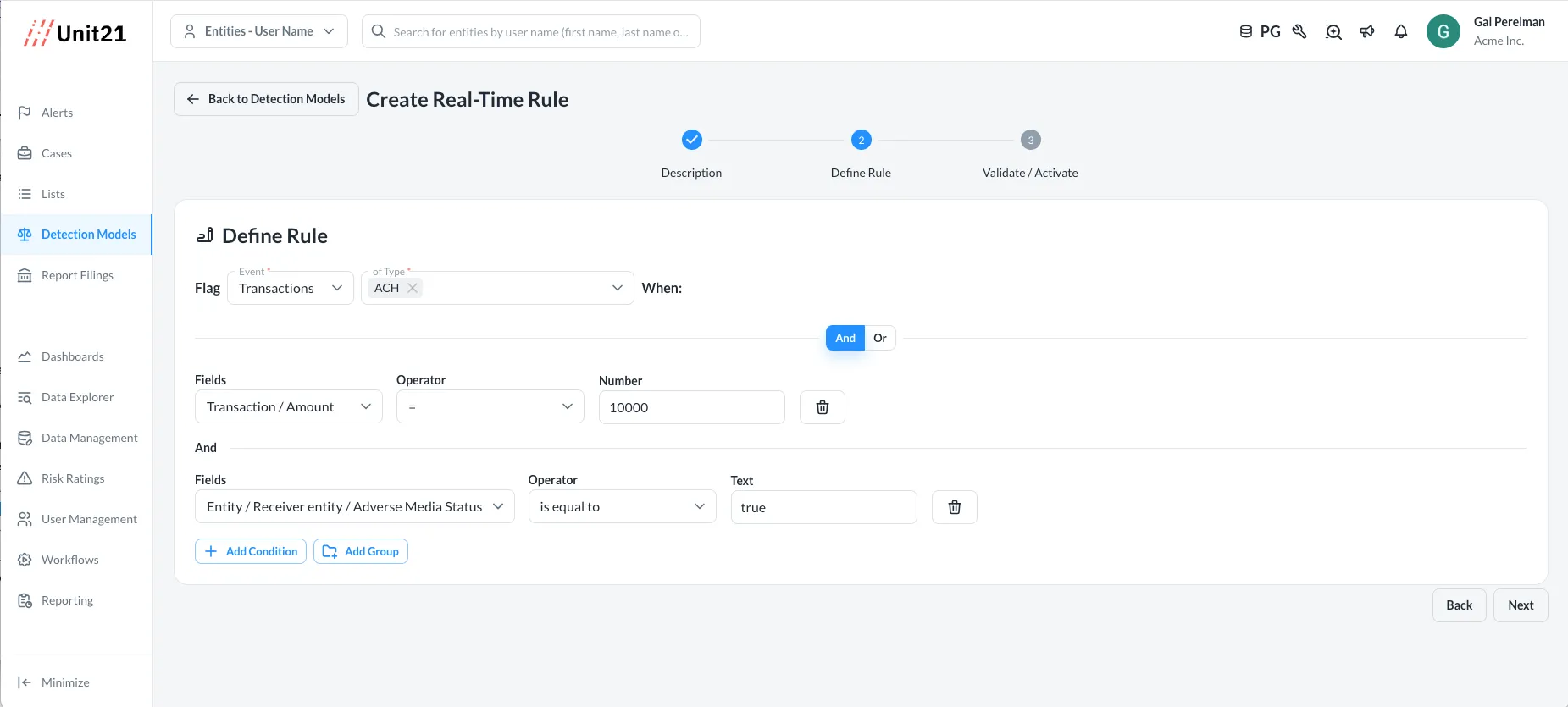Open Report Filings in the sidebar
Screen dimensions: 1568x707
point(77,275)
